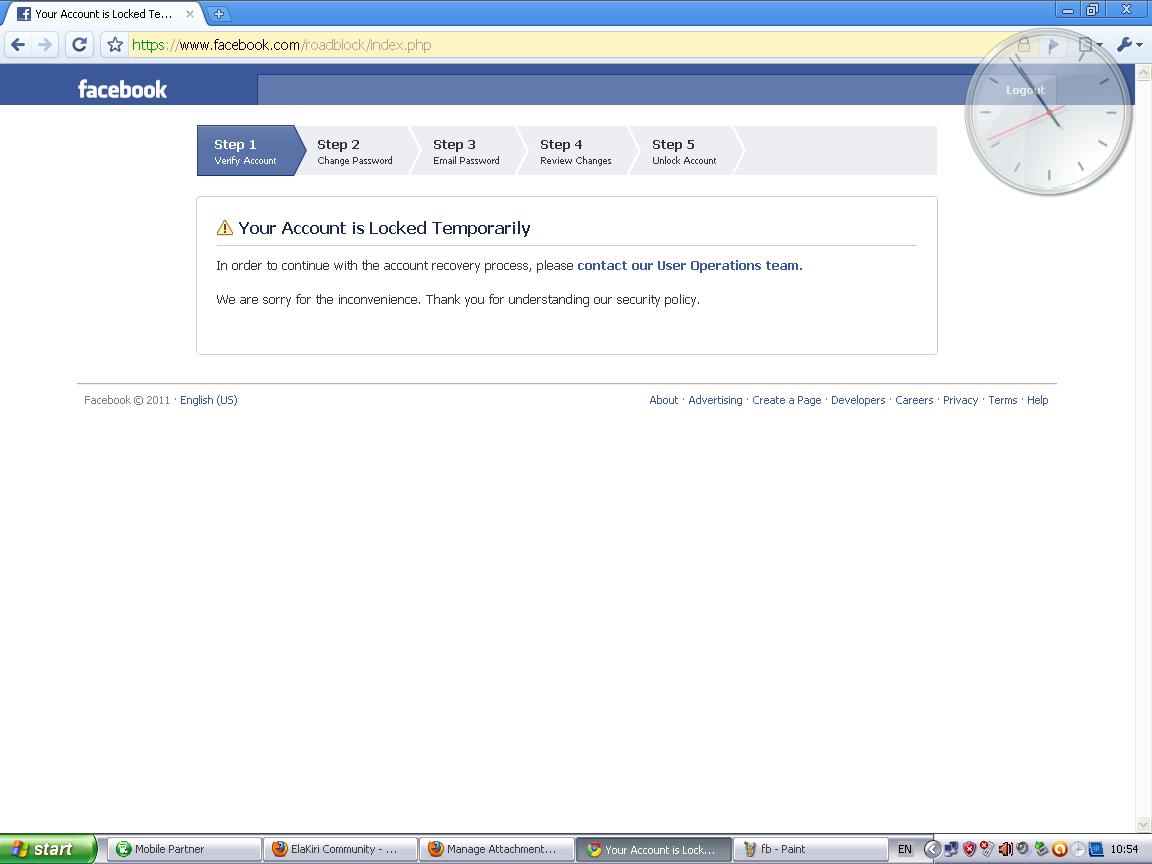The width and height of the screenshot is (1152, 864).
Task: Select the 'Your Account is Locked Te...' browser tab
Action: coord(103,13)
